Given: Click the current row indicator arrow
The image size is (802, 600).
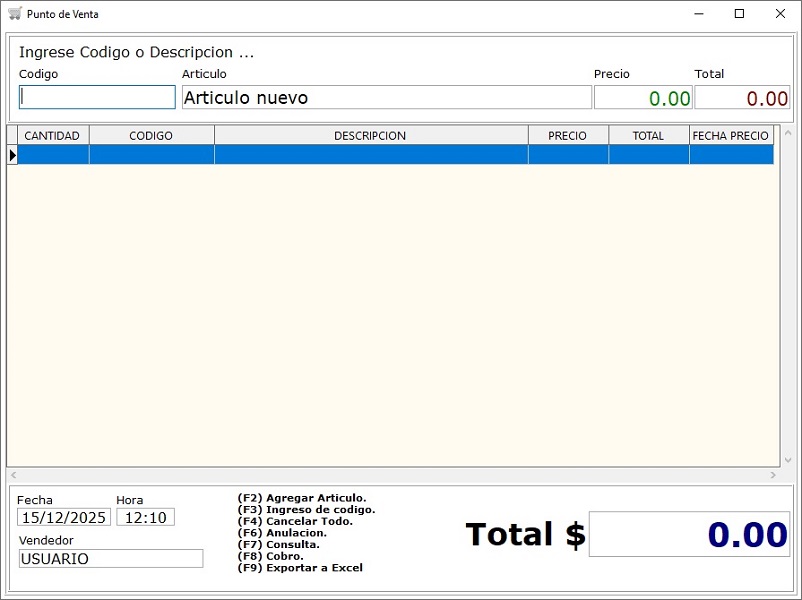Looking at the screenshot, I should tap(12, 155).
